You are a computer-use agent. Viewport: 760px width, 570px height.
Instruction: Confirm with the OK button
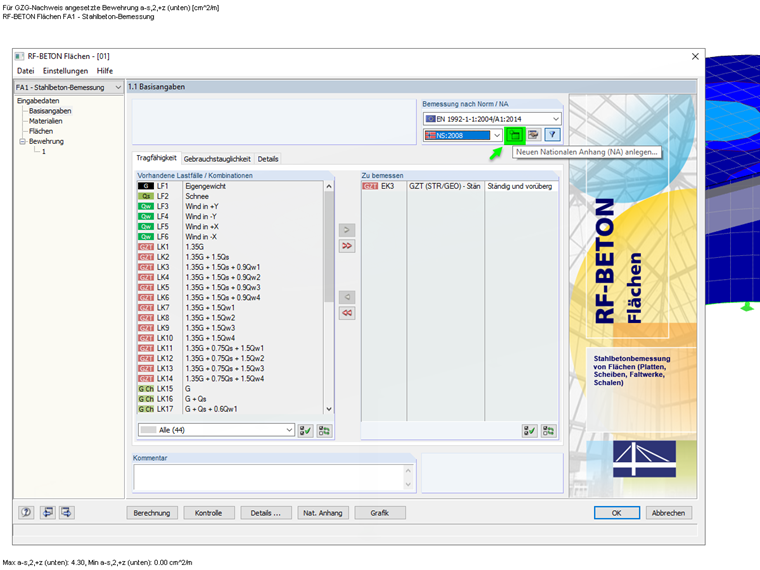pos(617,513)
